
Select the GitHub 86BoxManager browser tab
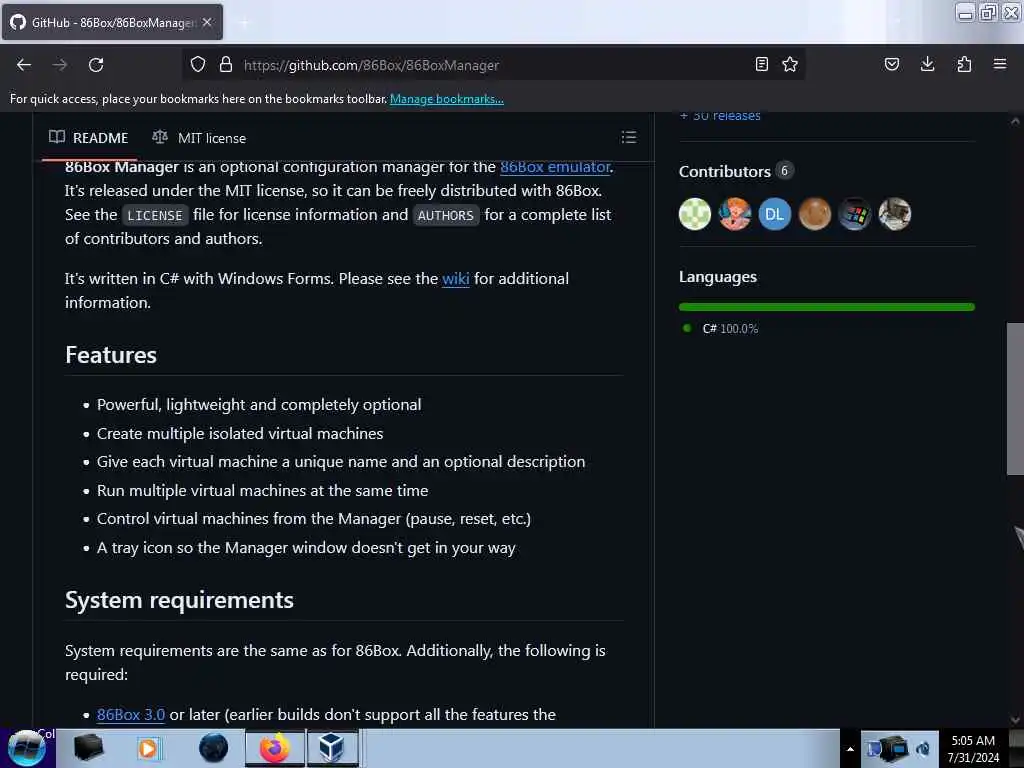click(x=112, y=22)
